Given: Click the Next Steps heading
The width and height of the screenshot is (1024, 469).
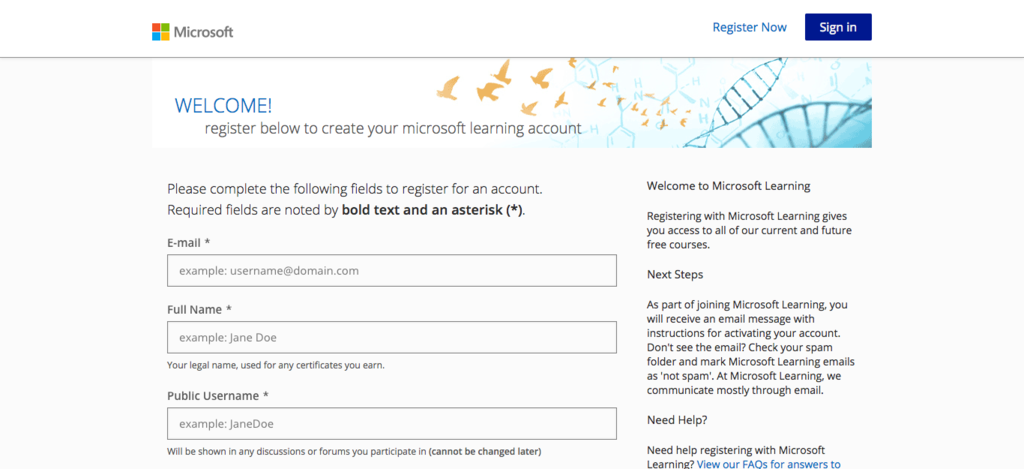Looking at the screenshot, I should 675,274.
